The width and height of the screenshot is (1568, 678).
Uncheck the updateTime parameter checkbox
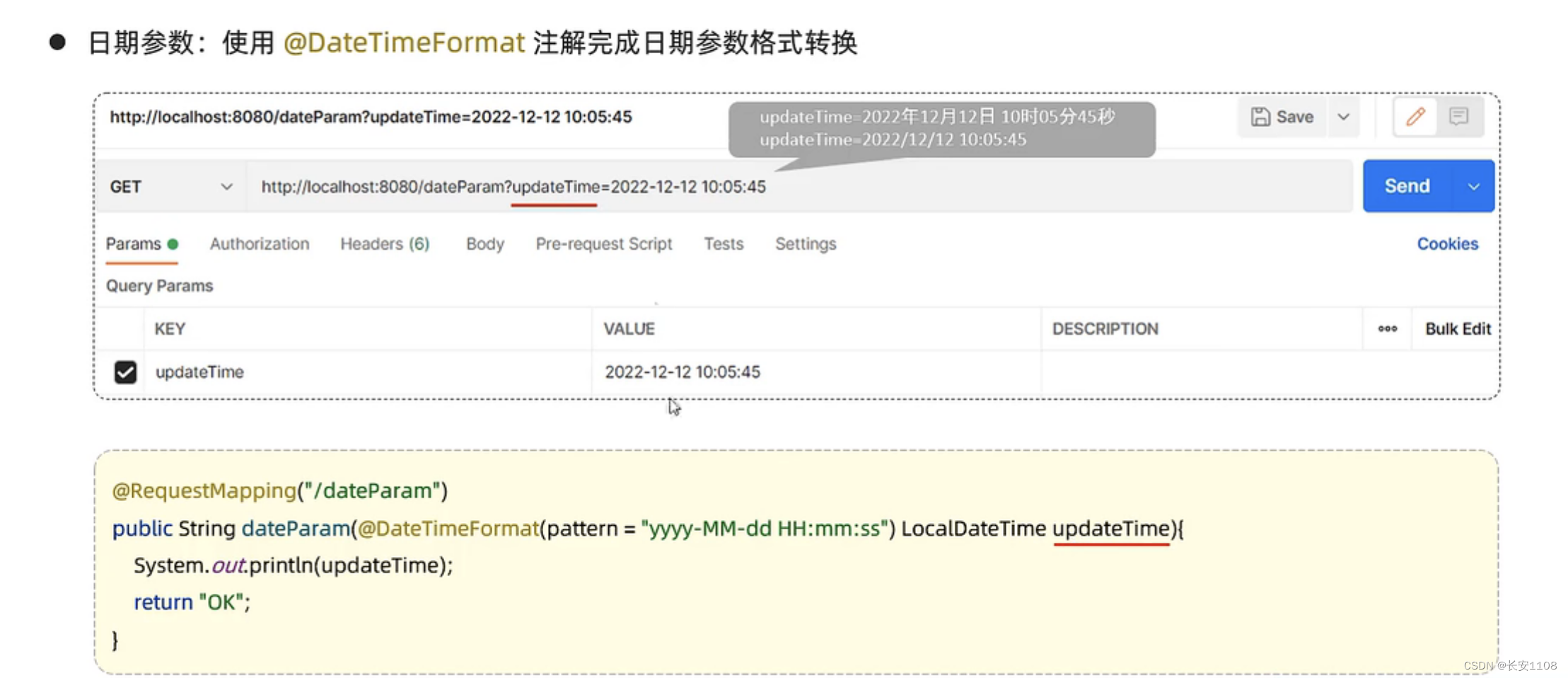click(125, 372)
